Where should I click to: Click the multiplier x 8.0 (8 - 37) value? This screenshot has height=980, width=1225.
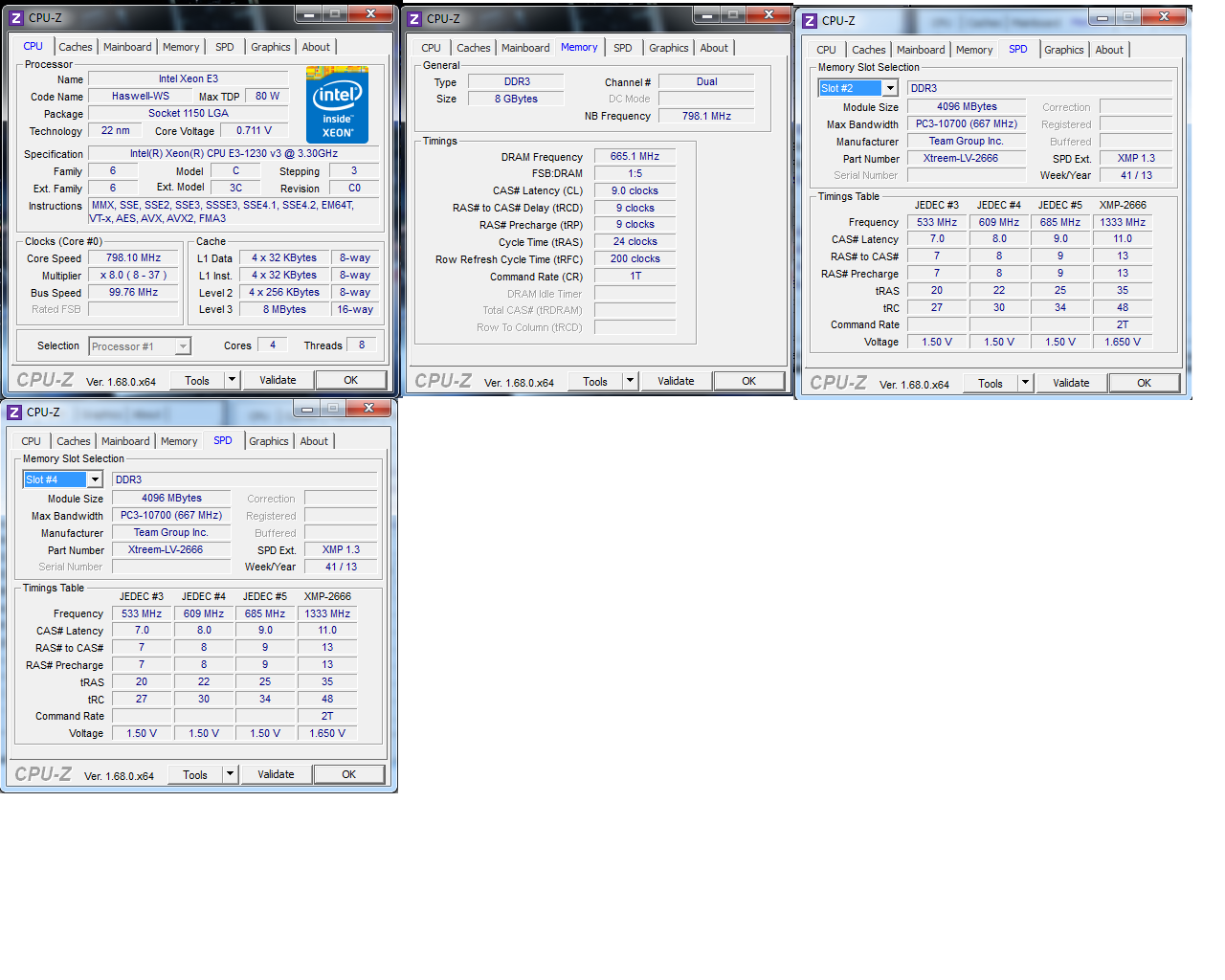point(133,276)
